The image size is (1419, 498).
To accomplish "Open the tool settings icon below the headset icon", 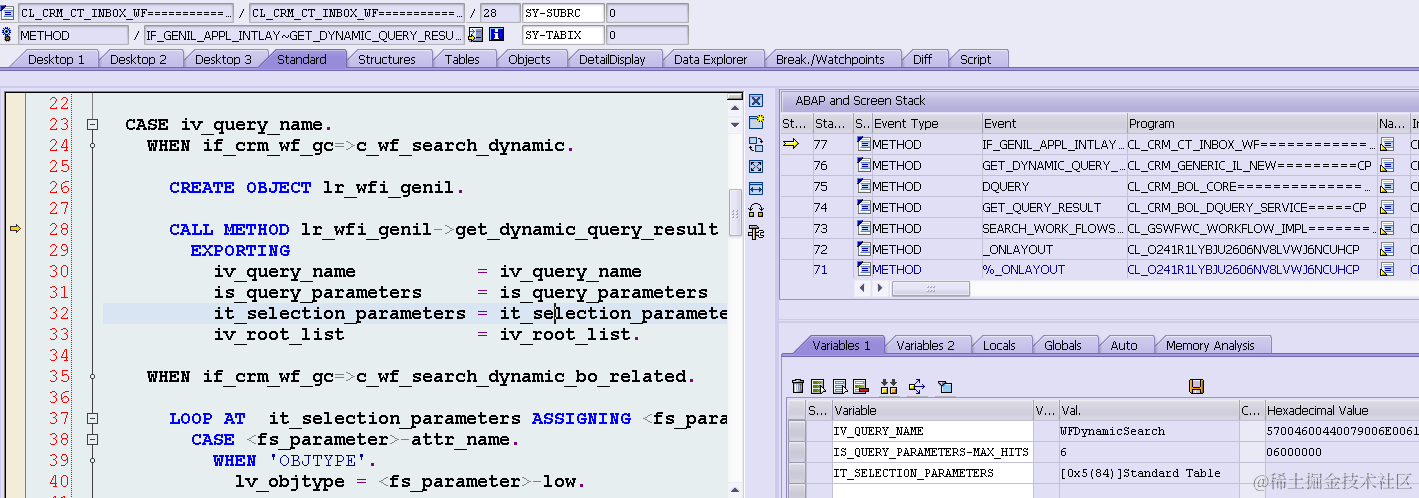I will 756,232.
